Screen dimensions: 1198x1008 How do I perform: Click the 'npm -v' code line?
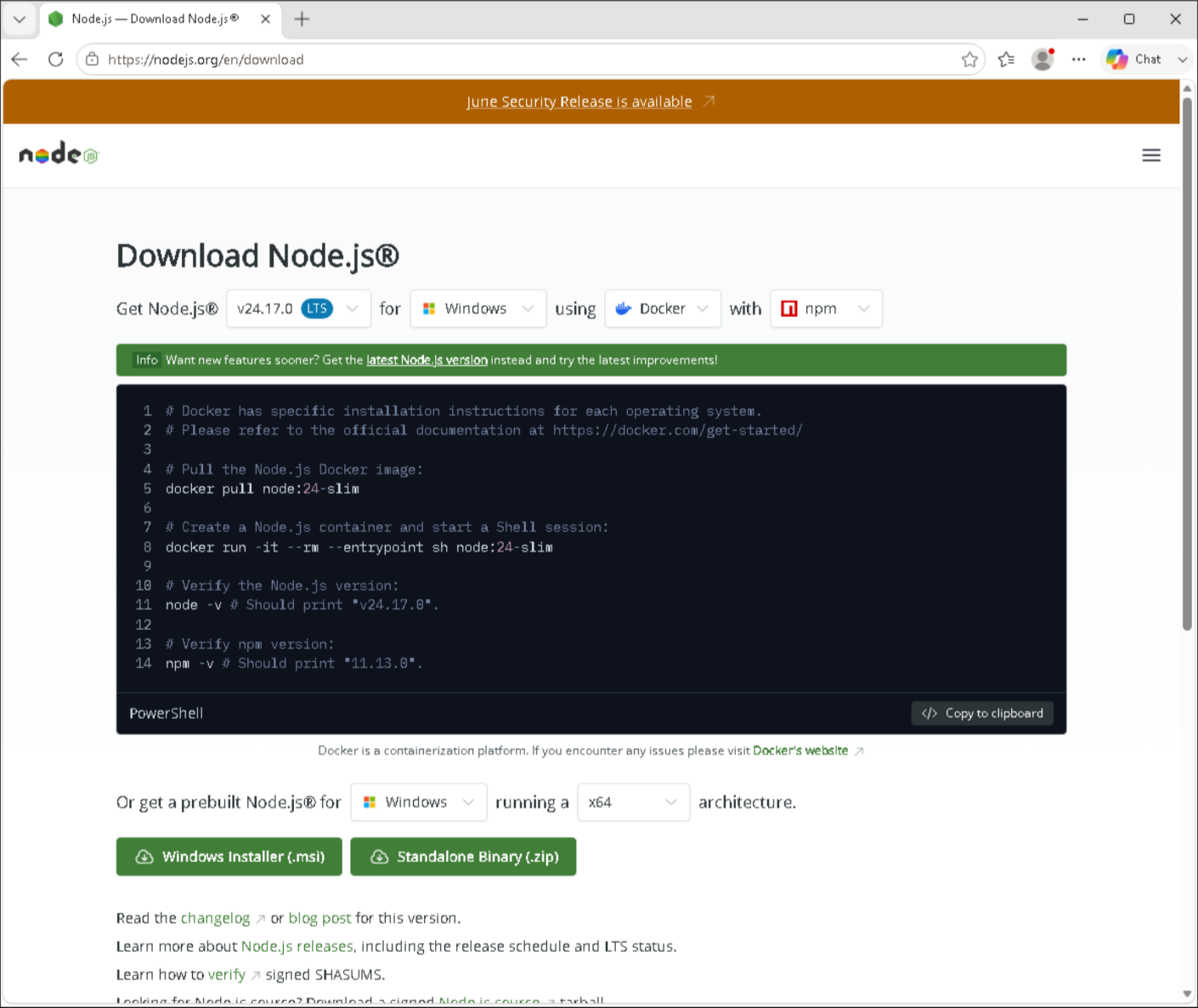tap(294, 663)
